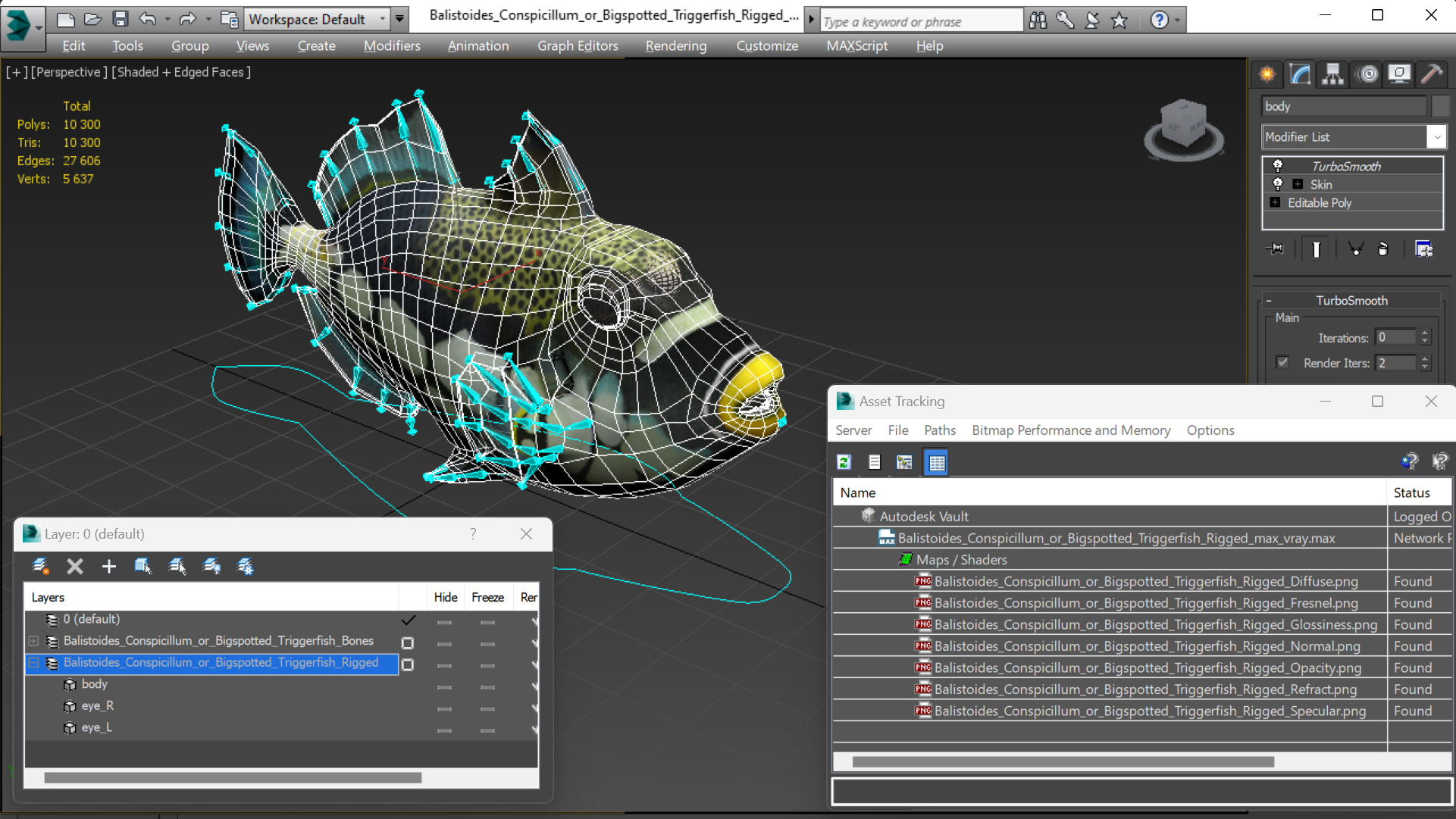
Task: Click the keyword search input field
Action: (x=921, y=21)
